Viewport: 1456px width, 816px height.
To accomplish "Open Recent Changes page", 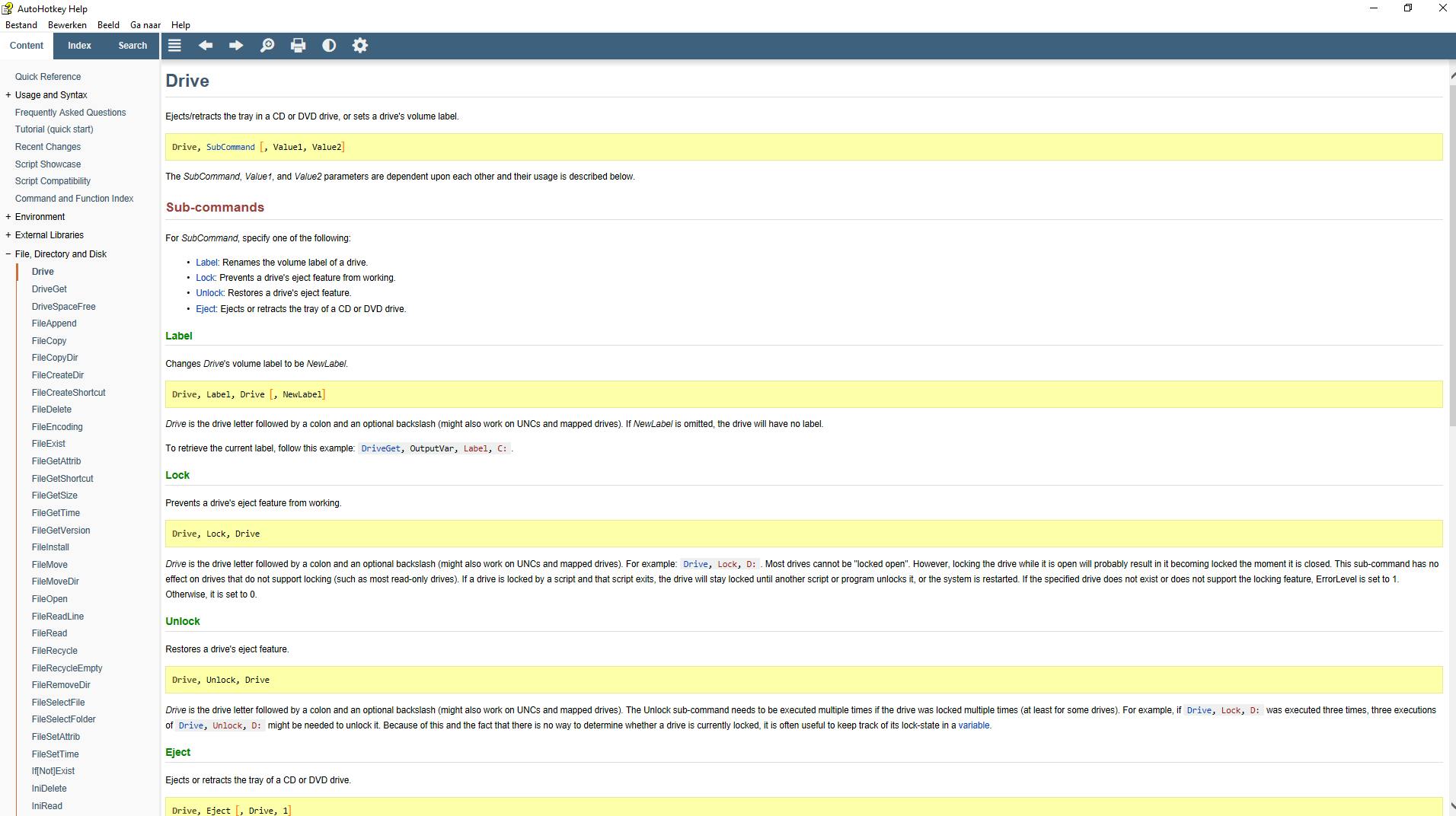I will (48, 147).
